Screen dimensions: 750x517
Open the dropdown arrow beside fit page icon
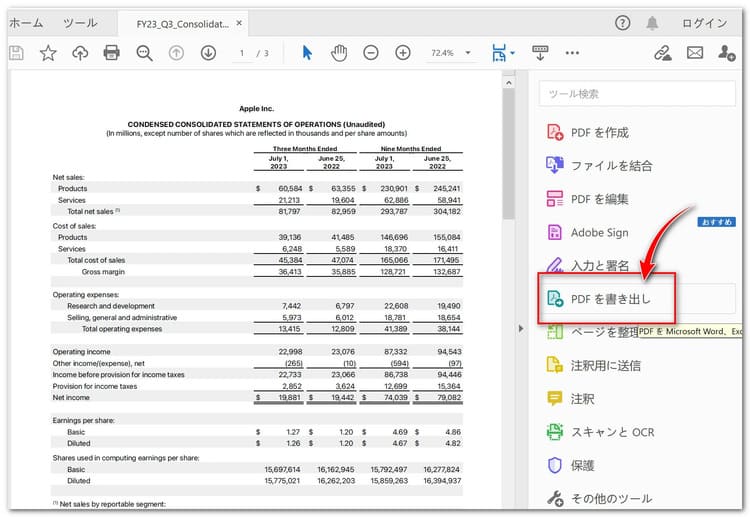click(512, 53)
